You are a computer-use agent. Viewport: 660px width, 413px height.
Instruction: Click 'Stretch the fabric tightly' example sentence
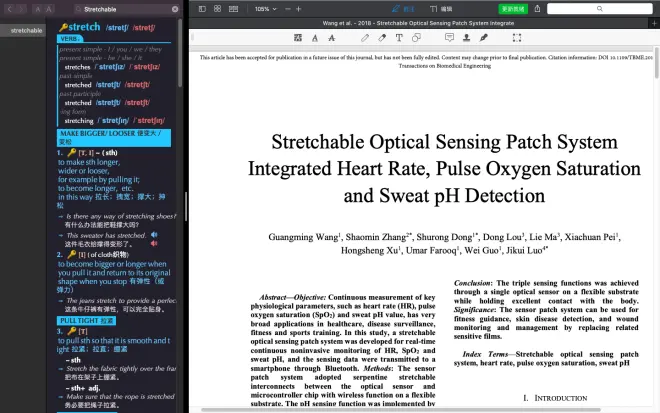click(x=121, y=368)
